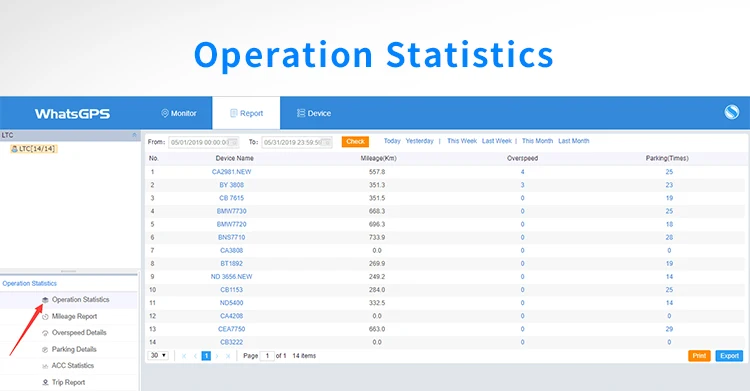Click the round account icon in header
Viewport: 750px width, 391px height.
coord(731,112)
